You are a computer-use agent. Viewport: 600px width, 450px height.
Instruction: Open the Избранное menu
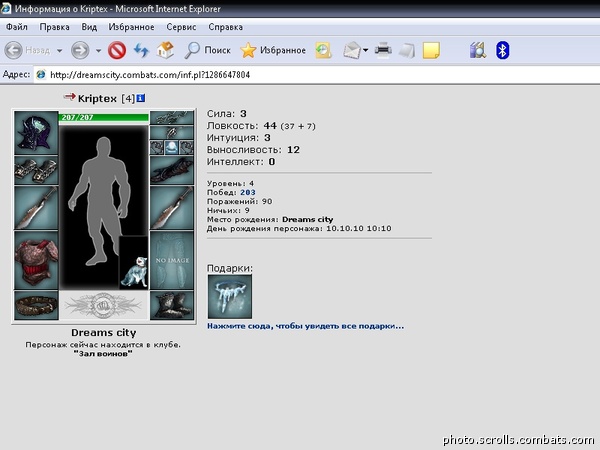click(x=131, y=27)
